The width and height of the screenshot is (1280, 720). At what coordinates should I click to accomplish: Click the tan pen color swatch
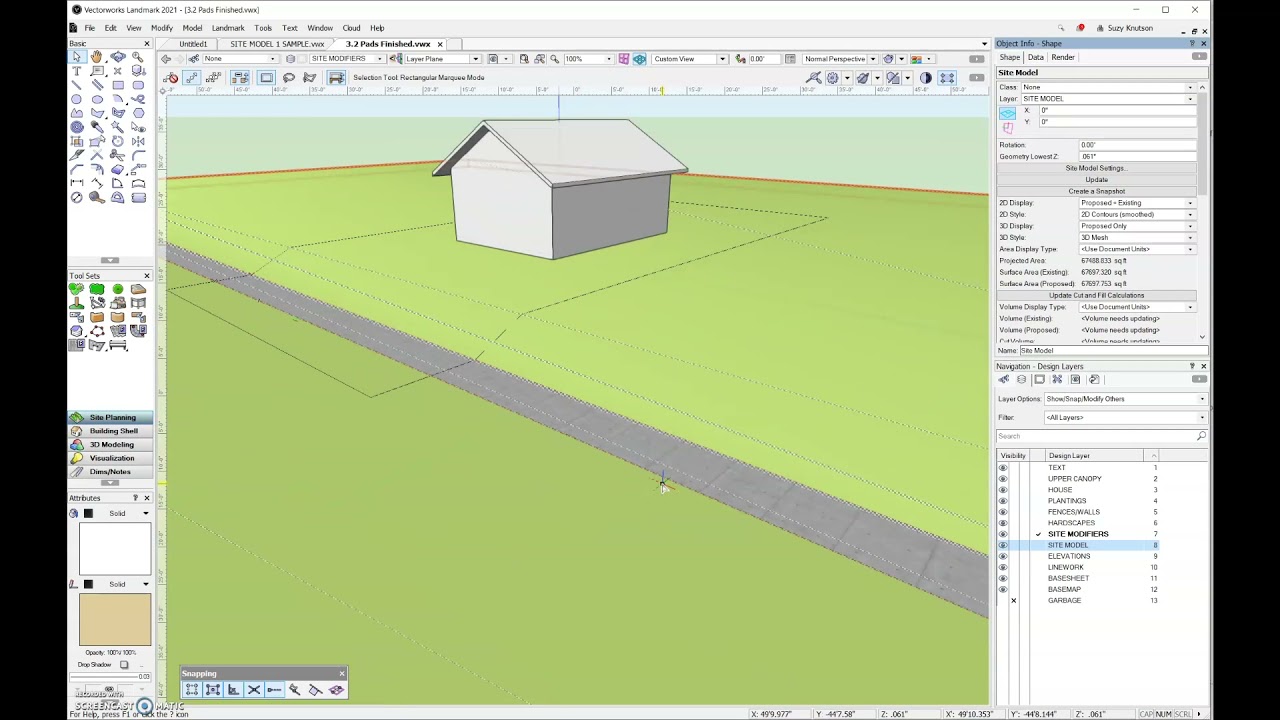[x=115, y=619]
